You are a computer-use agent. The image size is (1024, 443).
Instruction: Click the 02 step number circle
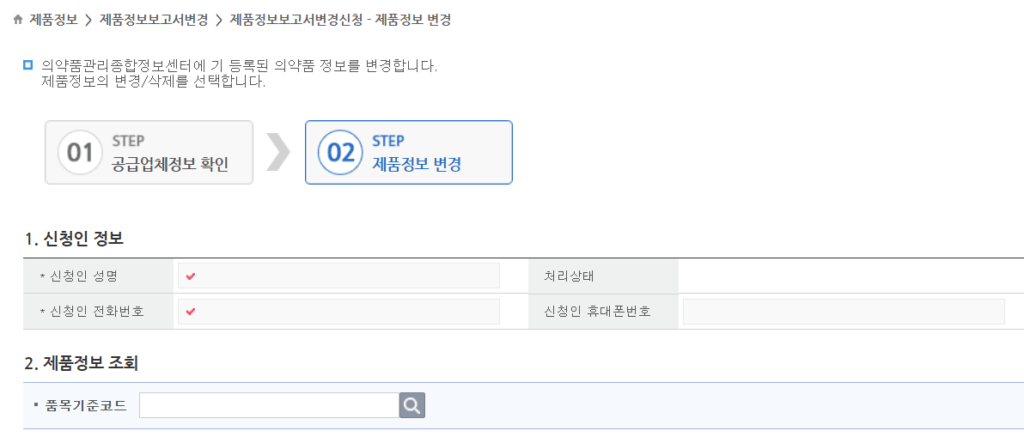[340, 153]
